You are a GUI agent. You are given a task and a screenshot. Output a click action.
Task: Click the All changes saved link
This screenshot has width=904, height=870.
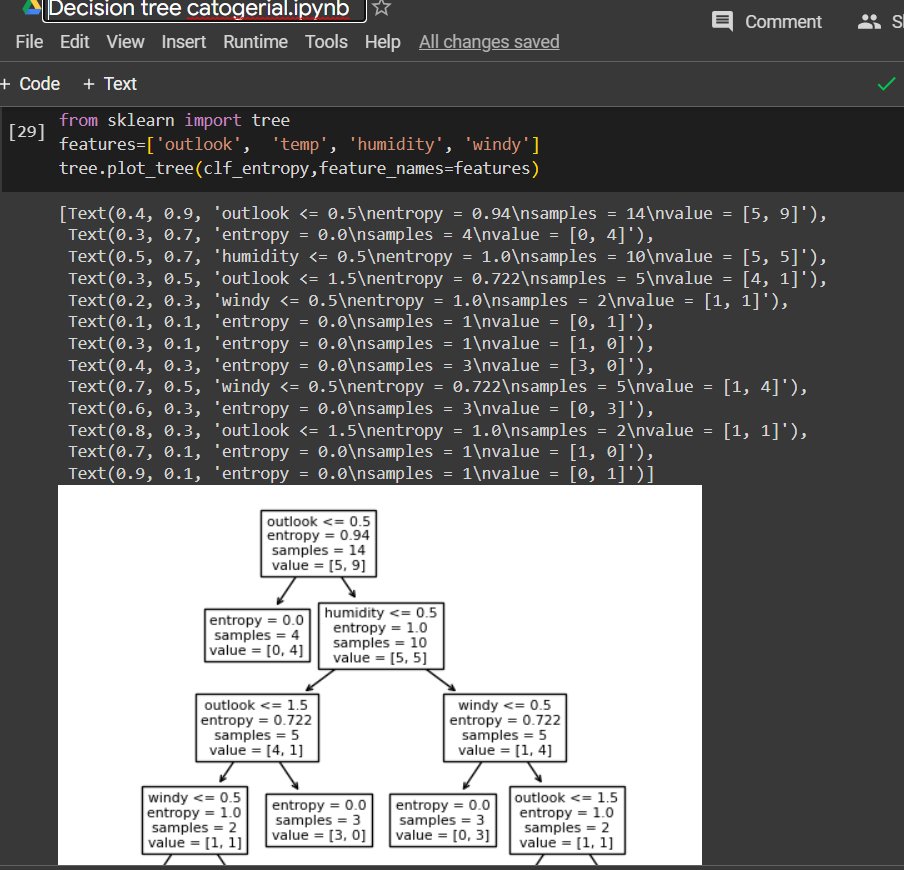pos(489,42)
